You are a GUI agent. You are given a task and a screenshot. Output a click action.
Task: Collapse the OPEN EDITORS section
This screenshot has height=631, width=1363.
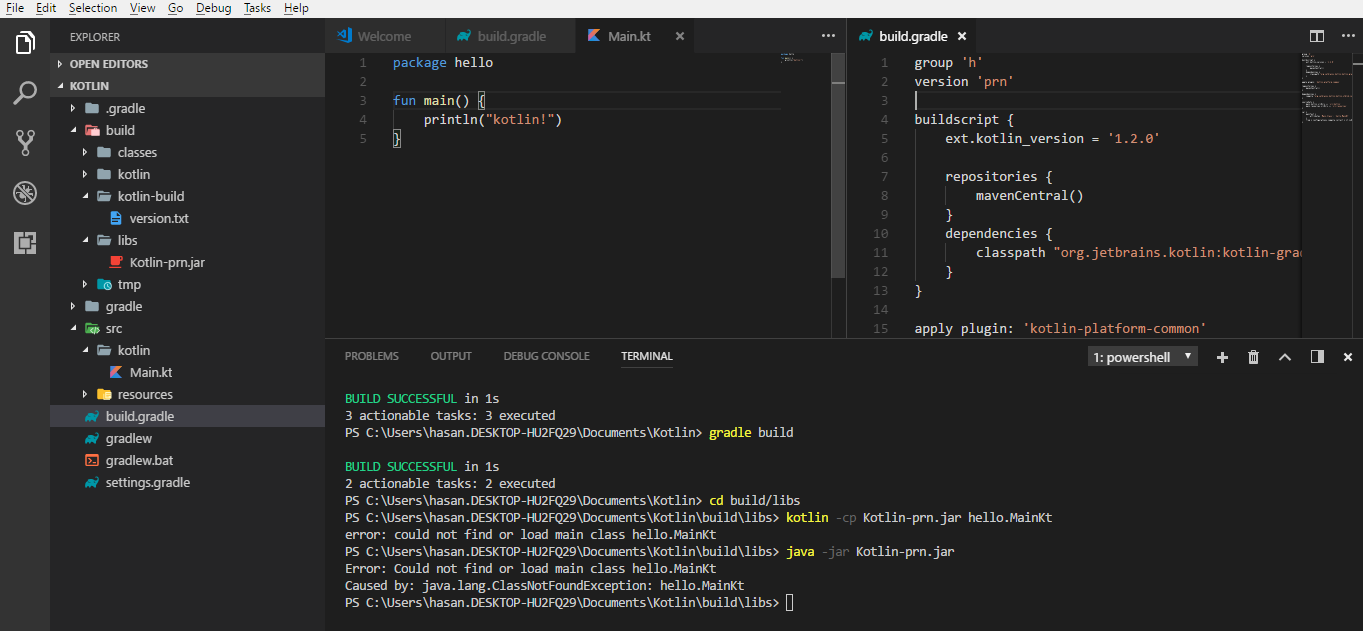(108, 64)
